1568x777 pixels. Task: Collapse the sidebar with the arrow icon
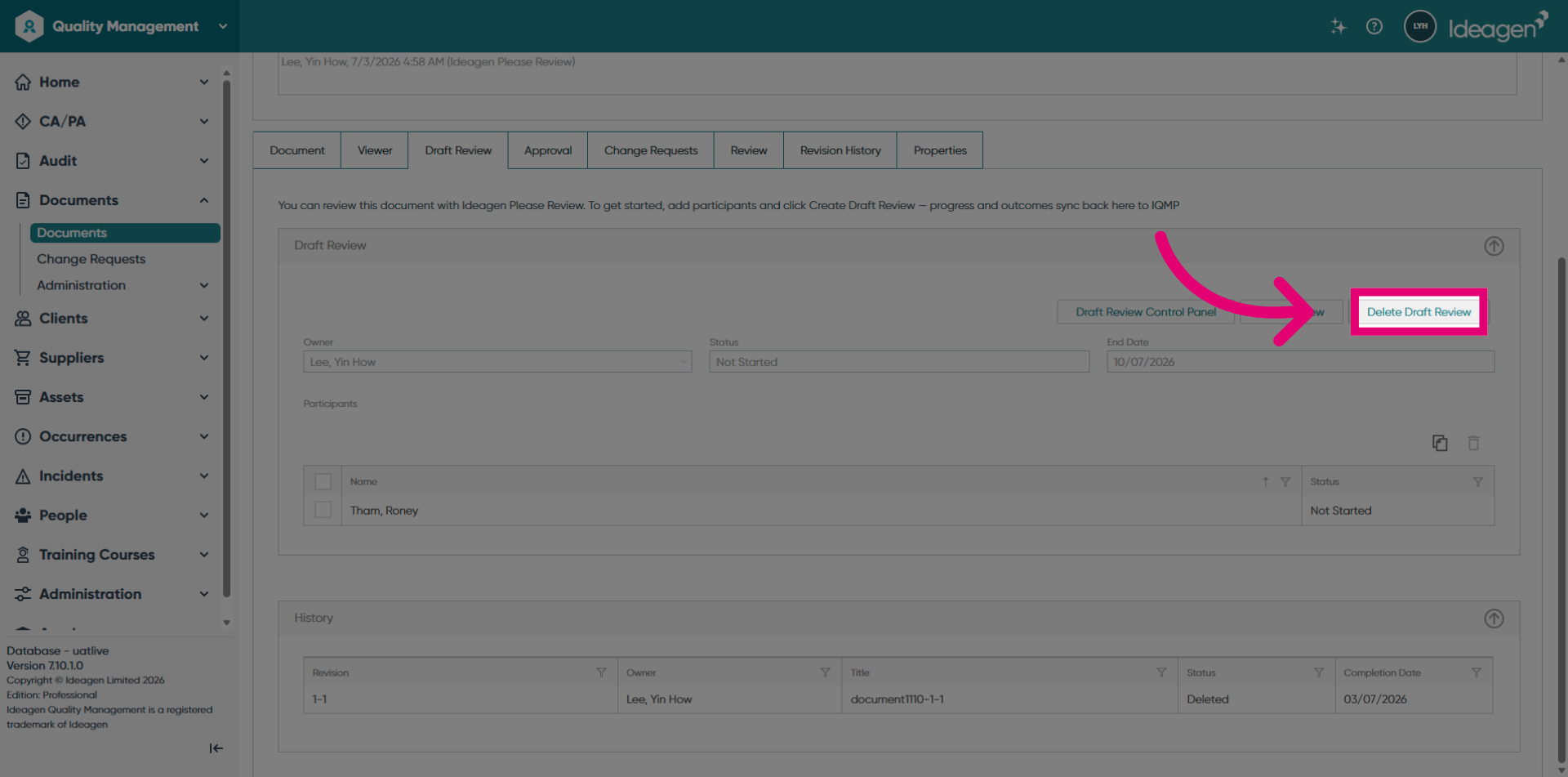pyautogui.click(x=216, y=748)
